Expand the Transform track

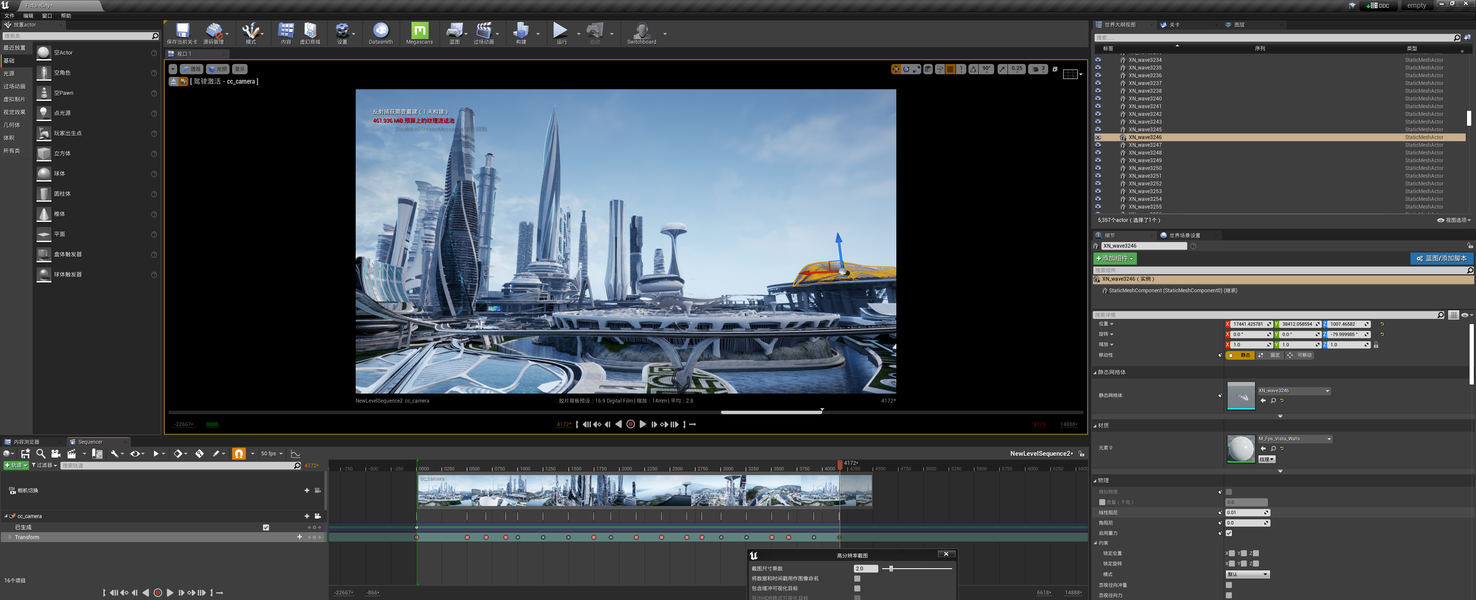point(10,537)
